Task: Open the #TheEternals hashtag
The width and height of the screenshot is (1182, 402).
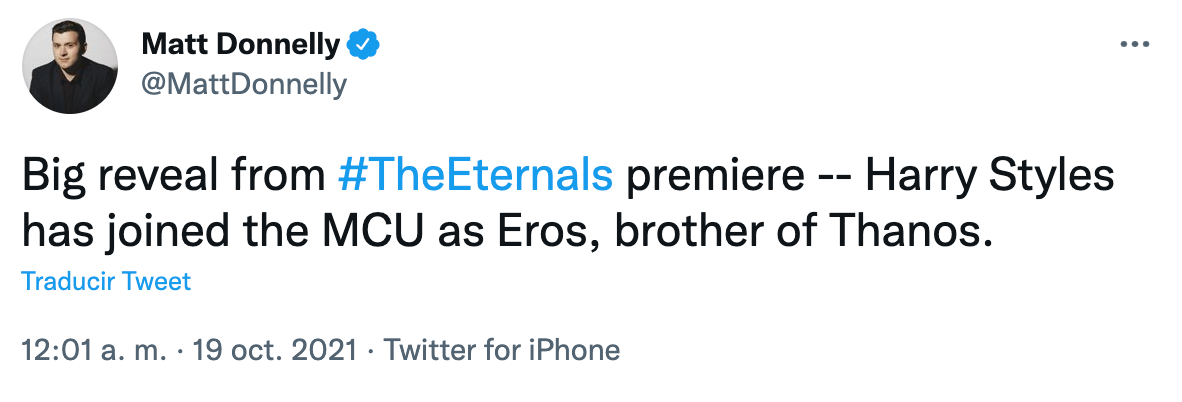Action: [x=475, y=175]
